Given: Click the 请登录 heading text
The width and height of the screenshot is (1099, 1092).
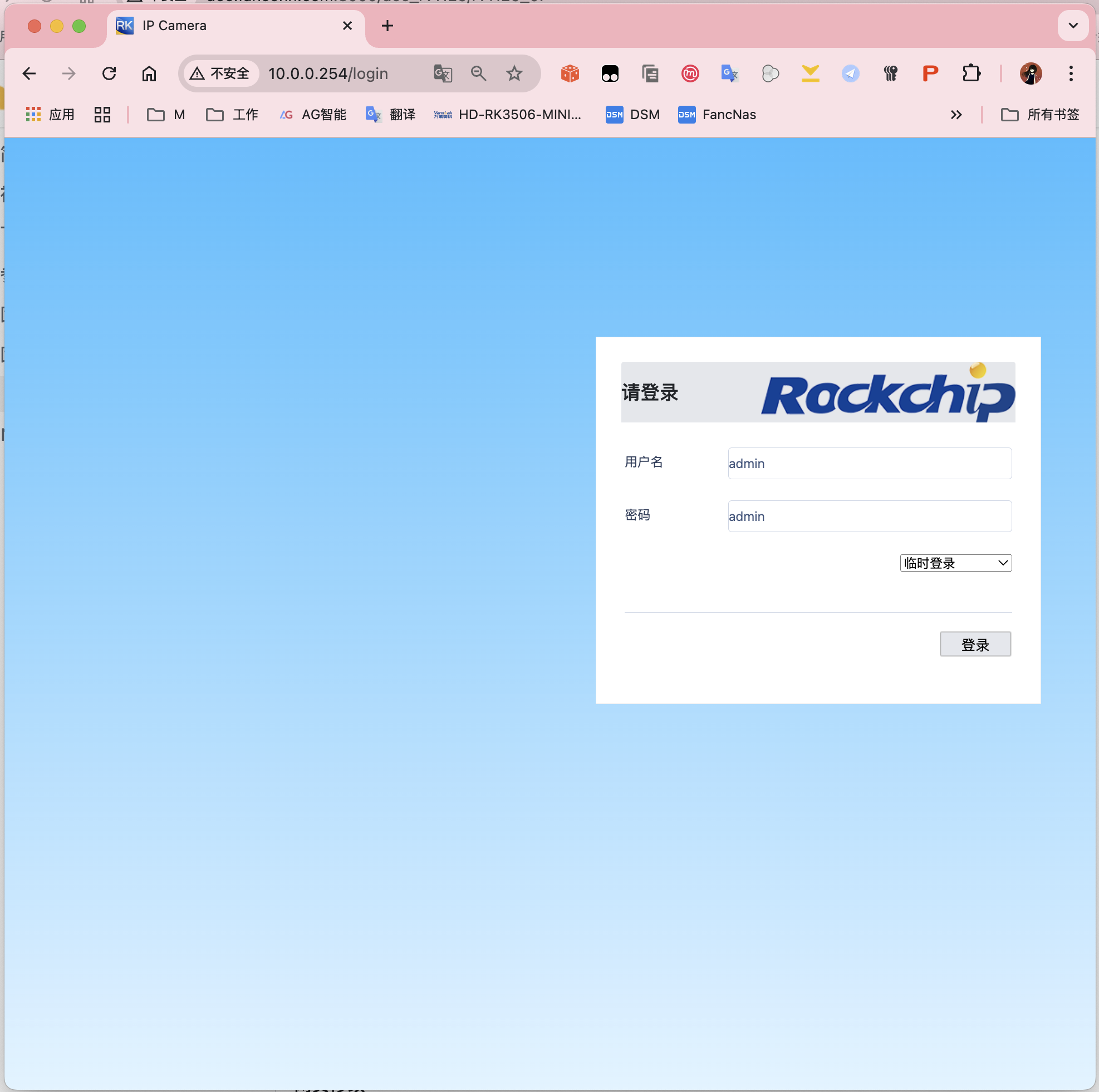Looking at the screenshot, I should click(650, 392).
